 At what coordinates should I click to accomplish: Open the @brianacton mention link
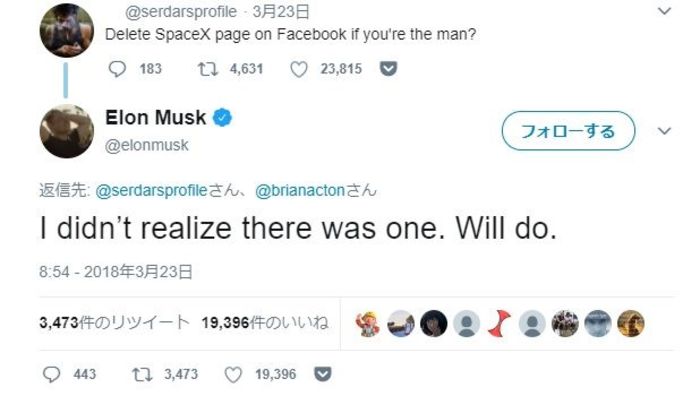[x=300, y=191]
